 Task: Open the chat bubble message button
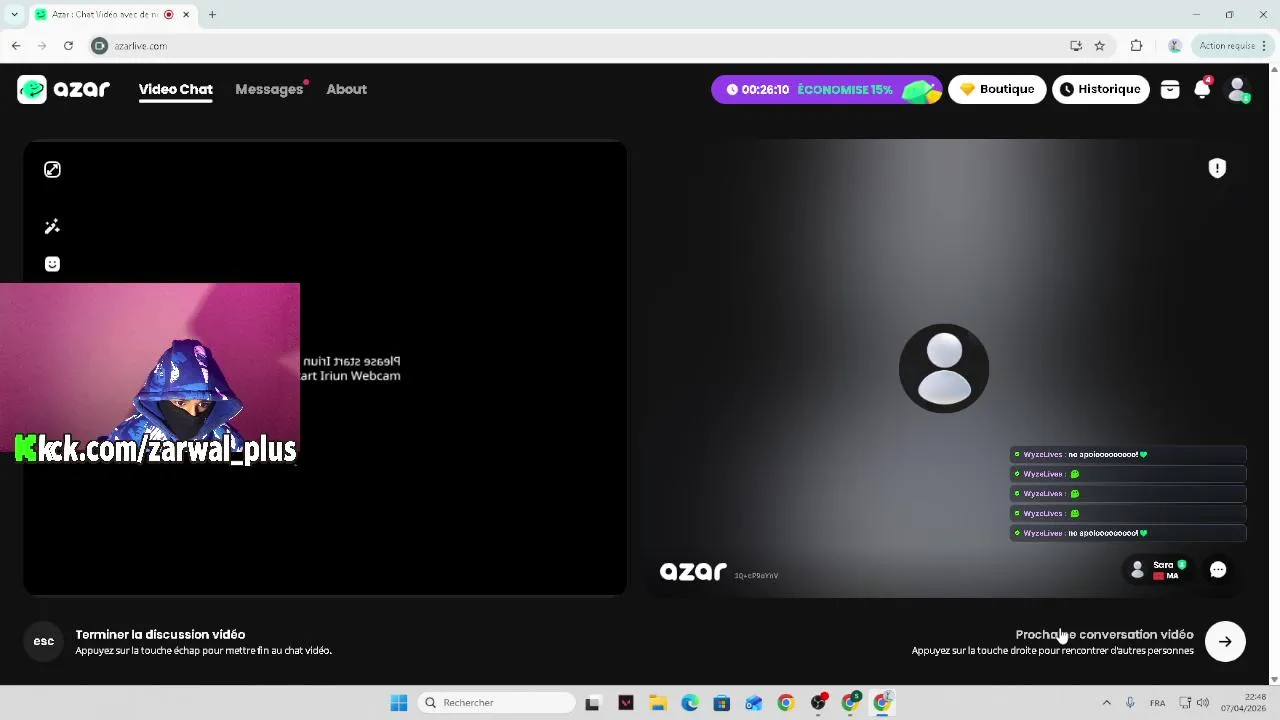pos(1218,569)
